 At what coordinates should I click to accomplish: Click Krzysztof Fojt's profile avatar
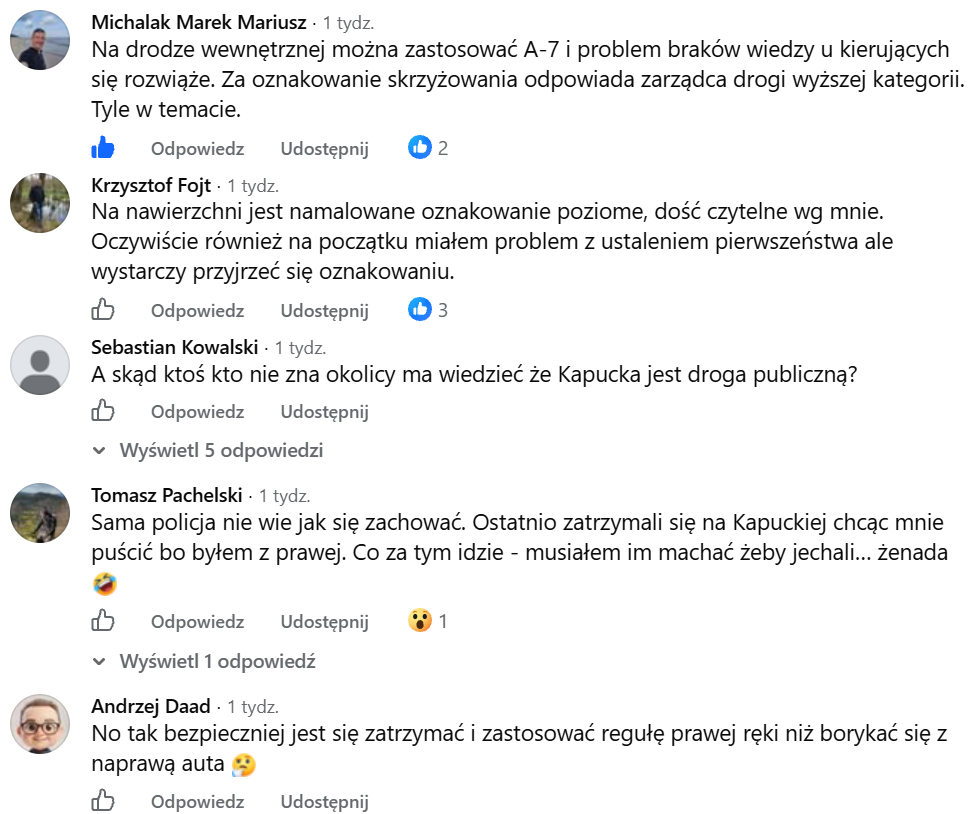pyautogui.click(x=40, y=203)
